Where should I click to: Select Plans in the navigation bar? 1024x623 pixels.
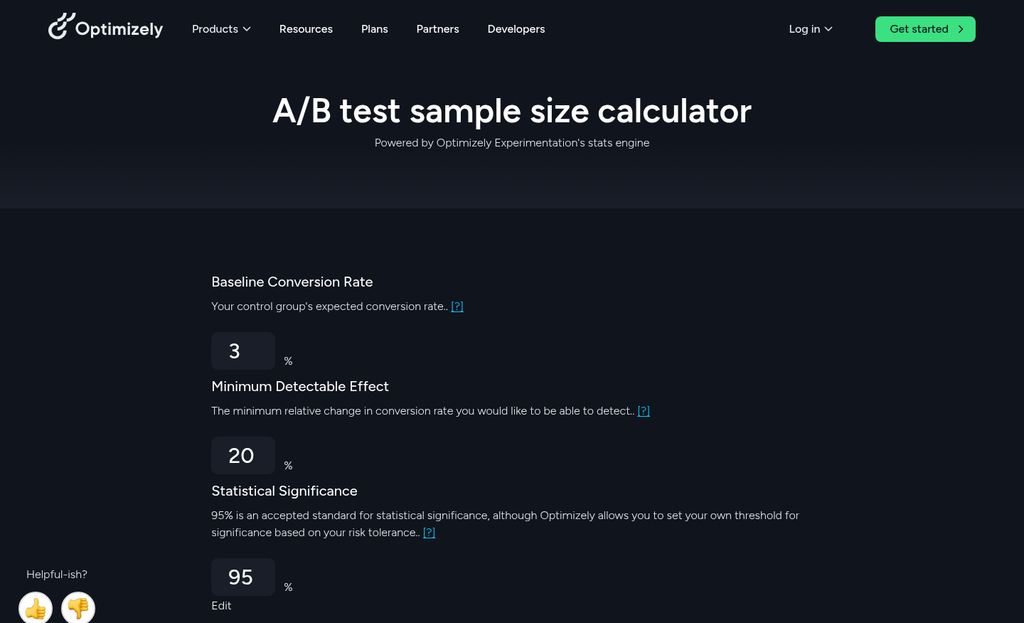pyautogui.click(x=374, y=29)
